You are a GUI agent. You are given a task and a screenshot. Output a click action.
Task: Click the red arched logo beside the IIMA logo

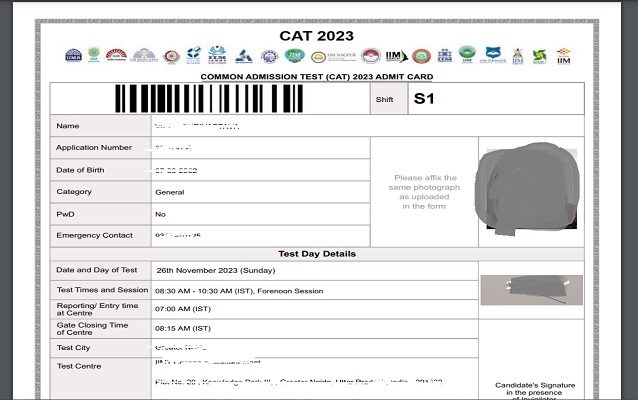click(x=116, y=55)
